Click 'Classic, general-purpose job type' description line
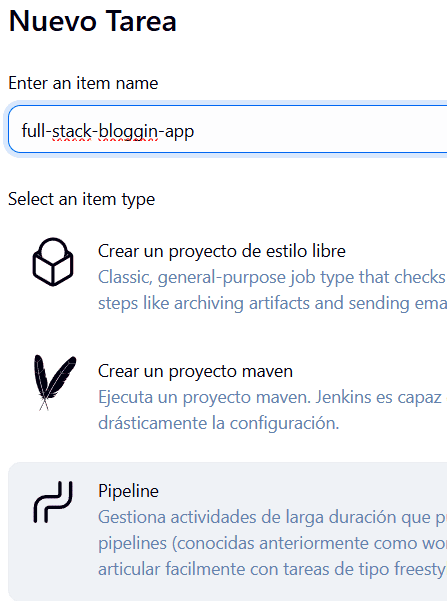The height and width of the screenshot is (601, 447). pyautogui.click(x=272, y=277)
